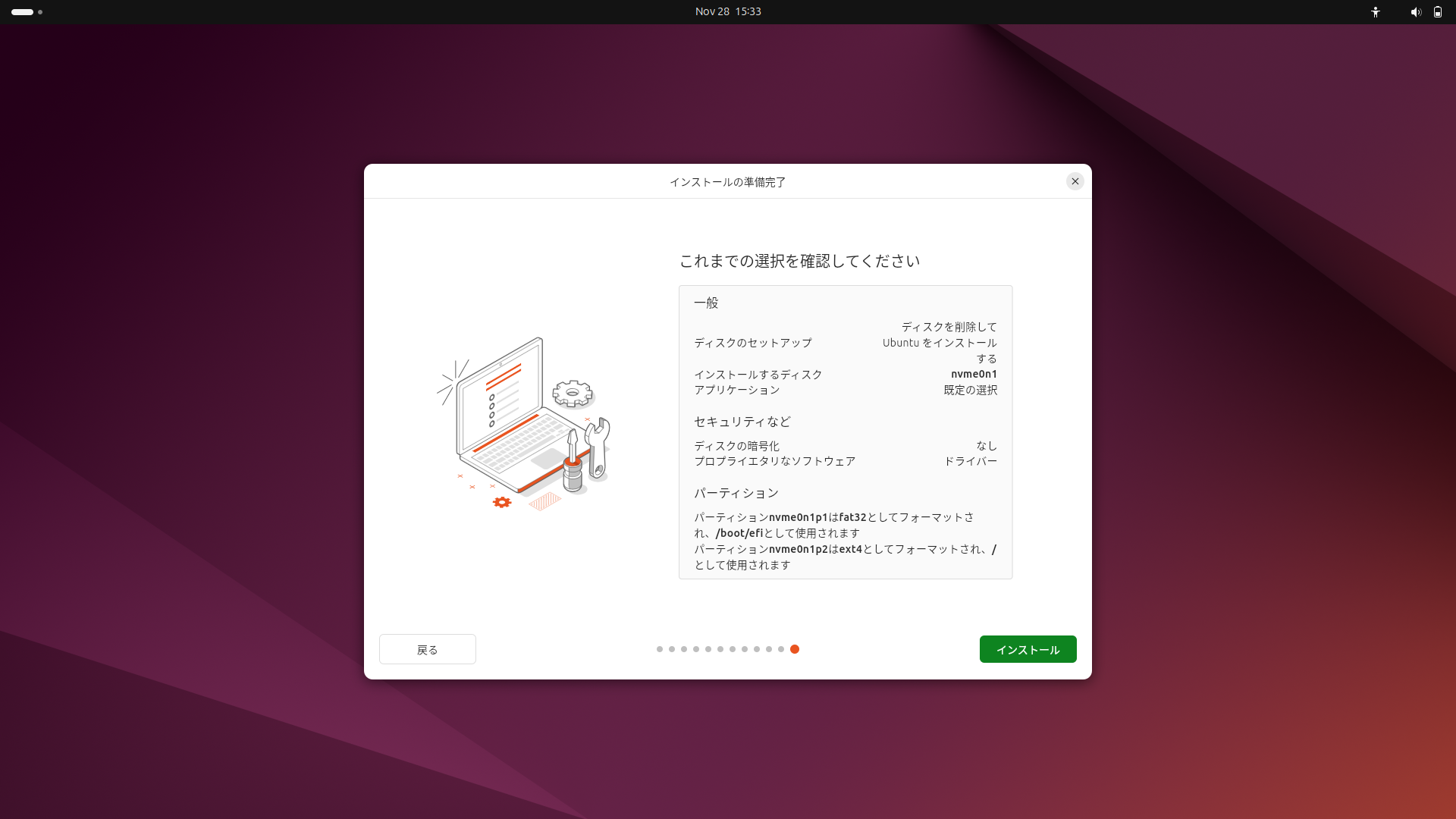The height and width of the screenshot is (819, 1456).
Task: Click the window pill indicator at top left
Action: 22,12
